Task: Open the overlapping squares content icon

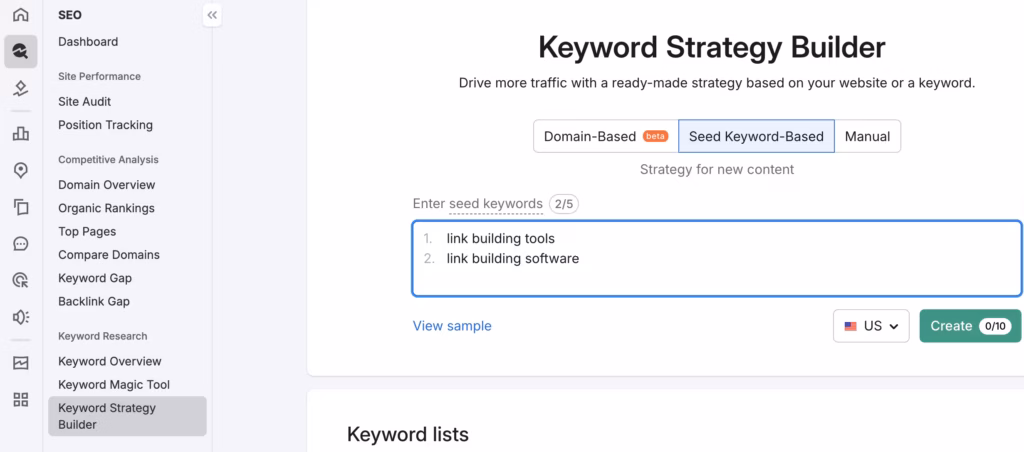Action: pyautogui.click(x=21, y=207)
